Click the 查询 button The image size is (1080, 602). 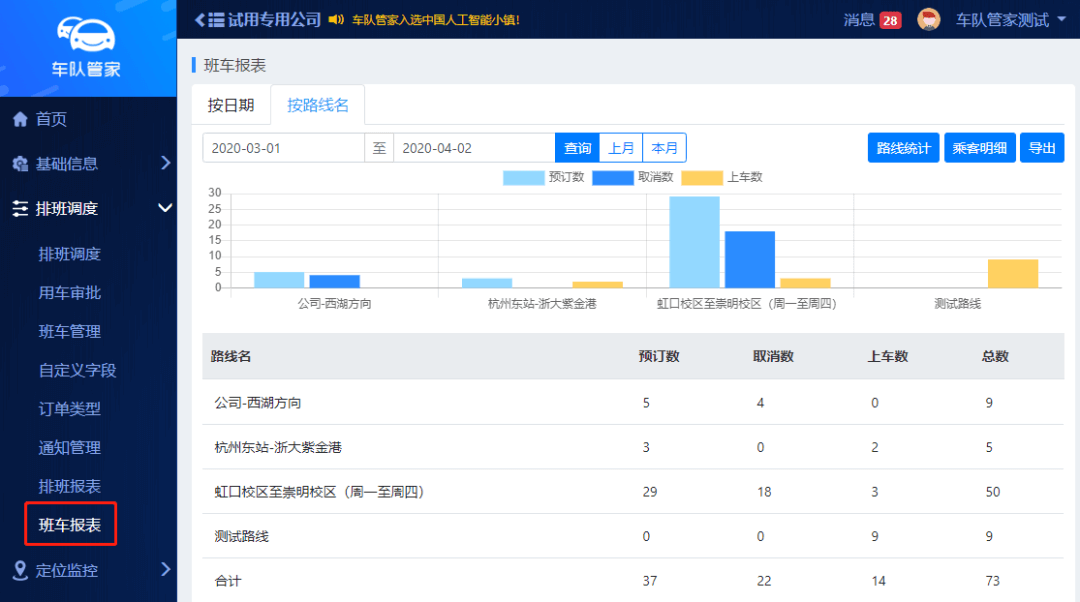tap(577, 148)
